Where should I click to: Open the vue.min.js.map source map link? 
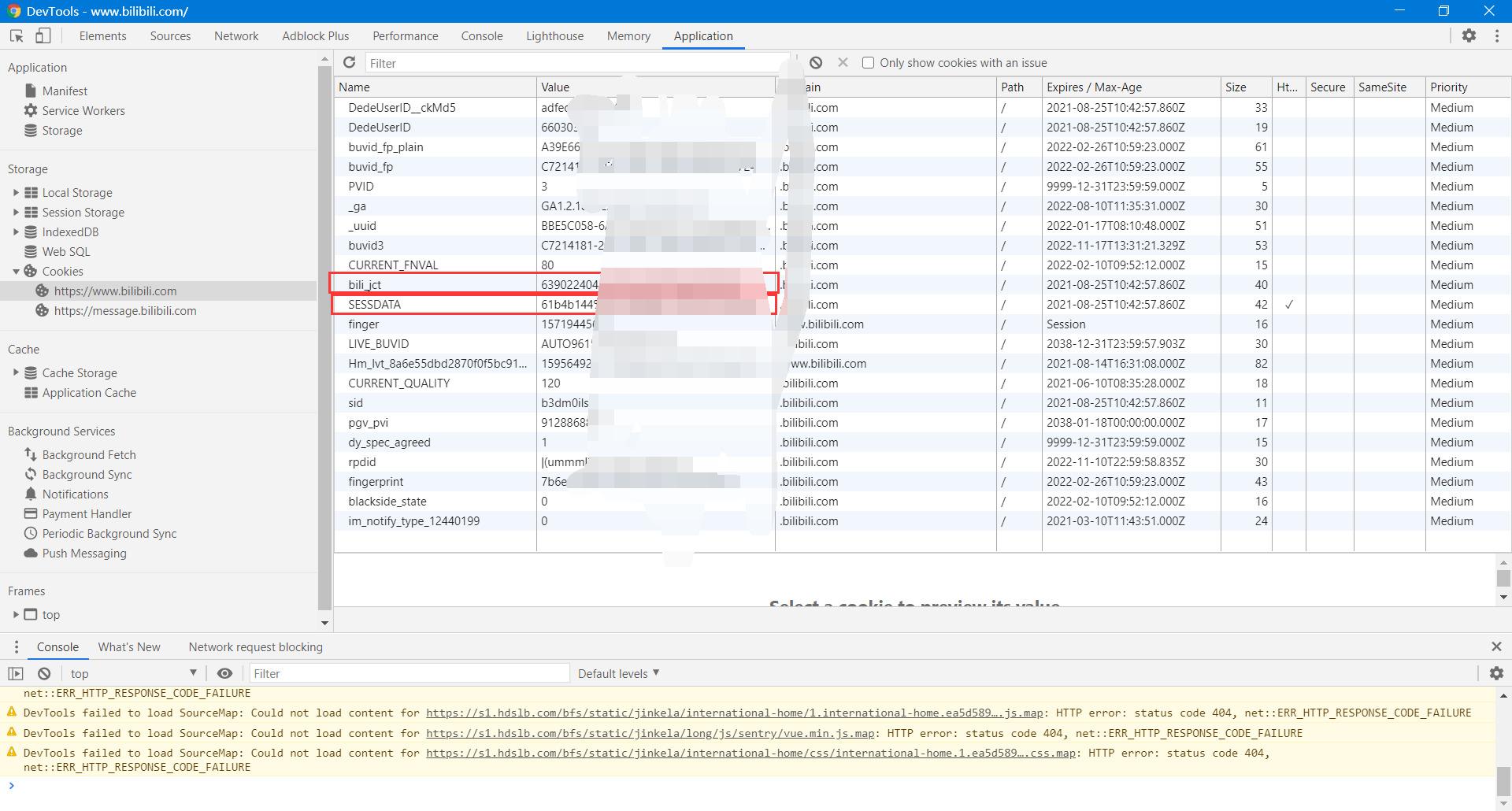(650, 733)
